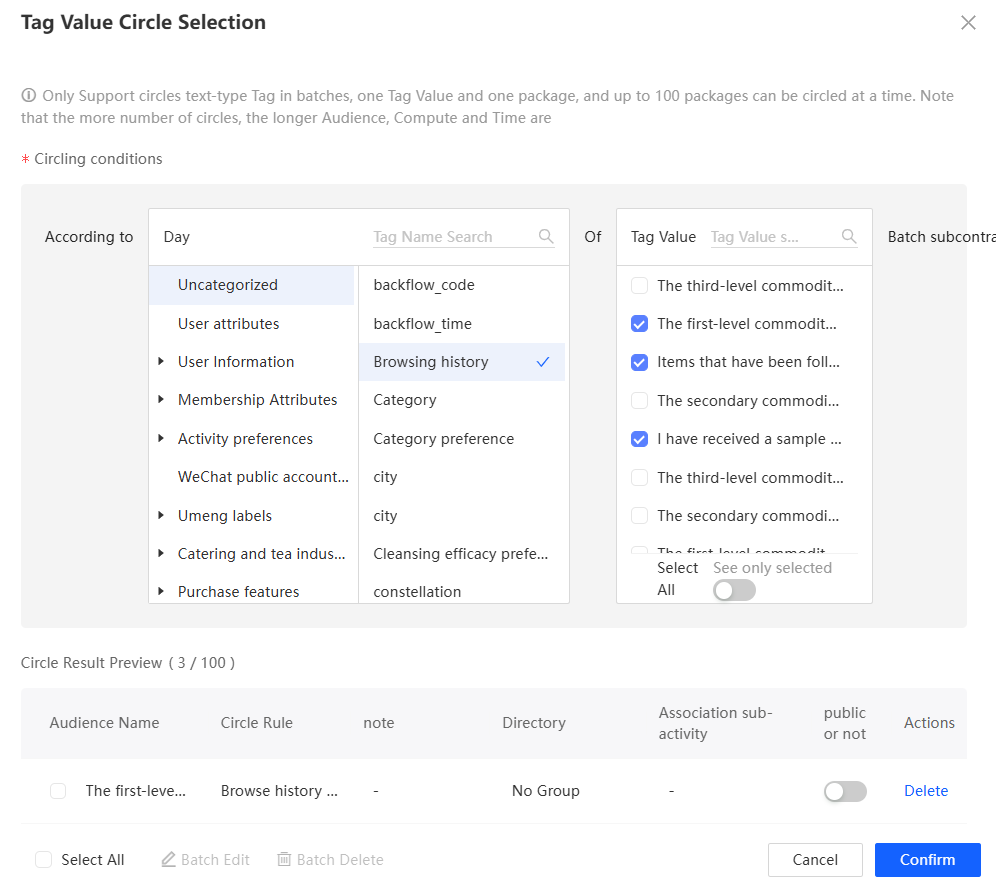Expand the Membership Attributes category
996x882 pixels.
point(161,400)
